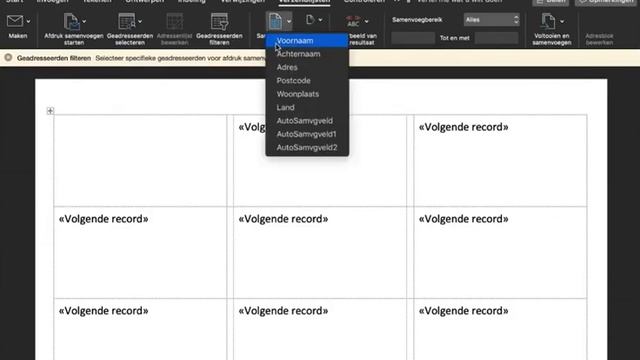Insert the AutoSamvgveld2 field
This screenshot has width=640, height=360.
coord(307,147)
